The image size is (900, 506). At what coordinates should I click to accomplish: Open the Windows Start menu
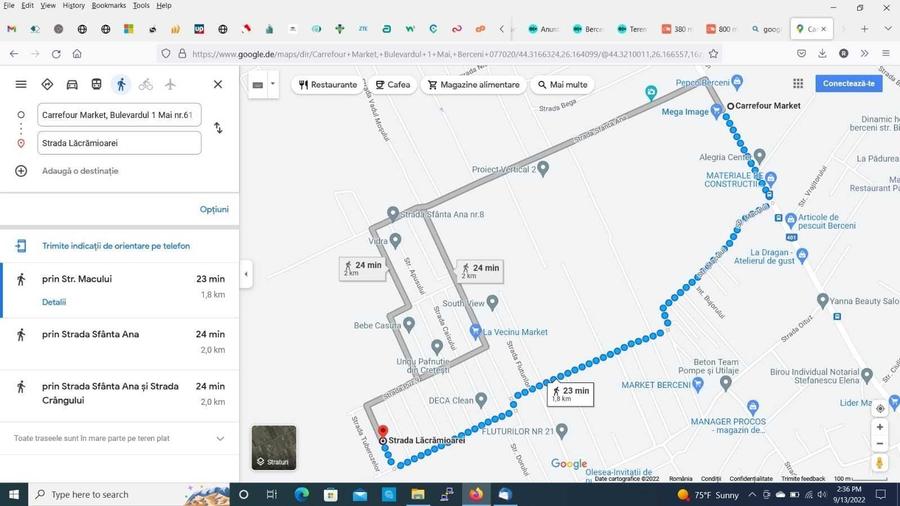(14, 494)
